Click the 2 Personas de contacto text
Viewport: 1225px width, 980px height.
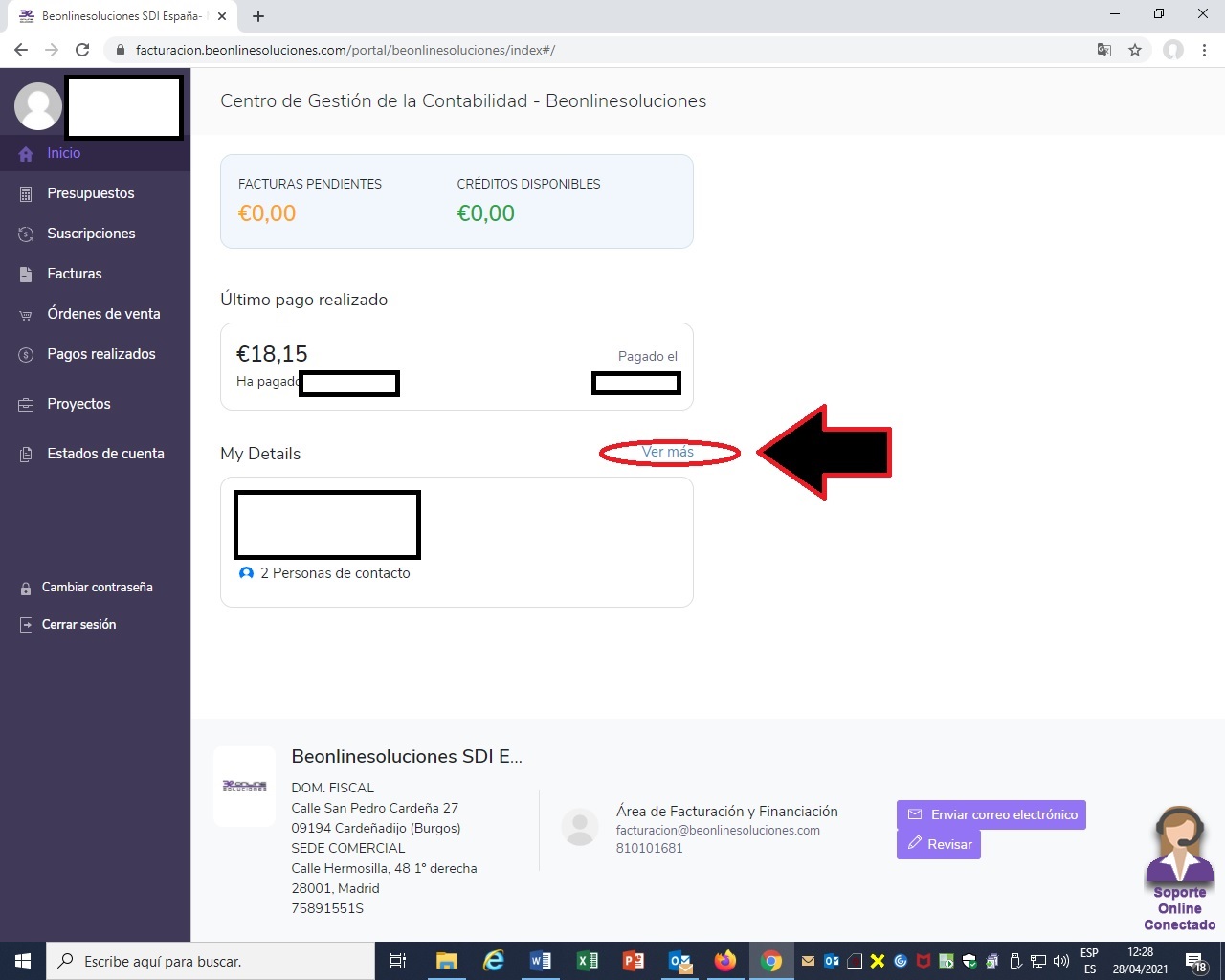pos(335,573)
